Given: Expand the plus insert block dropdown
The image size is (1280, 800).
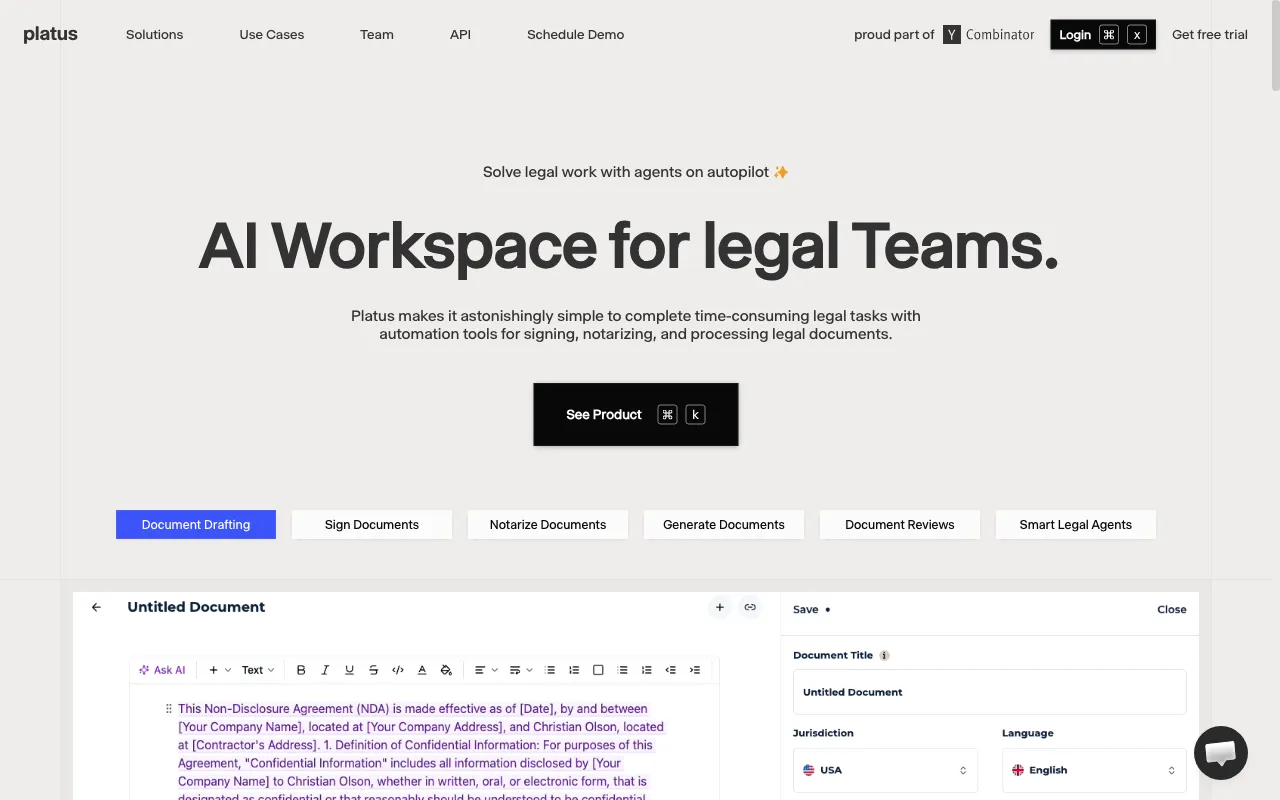Looking at the screenshot, I should pyautogui.click(x=220, y=670).
